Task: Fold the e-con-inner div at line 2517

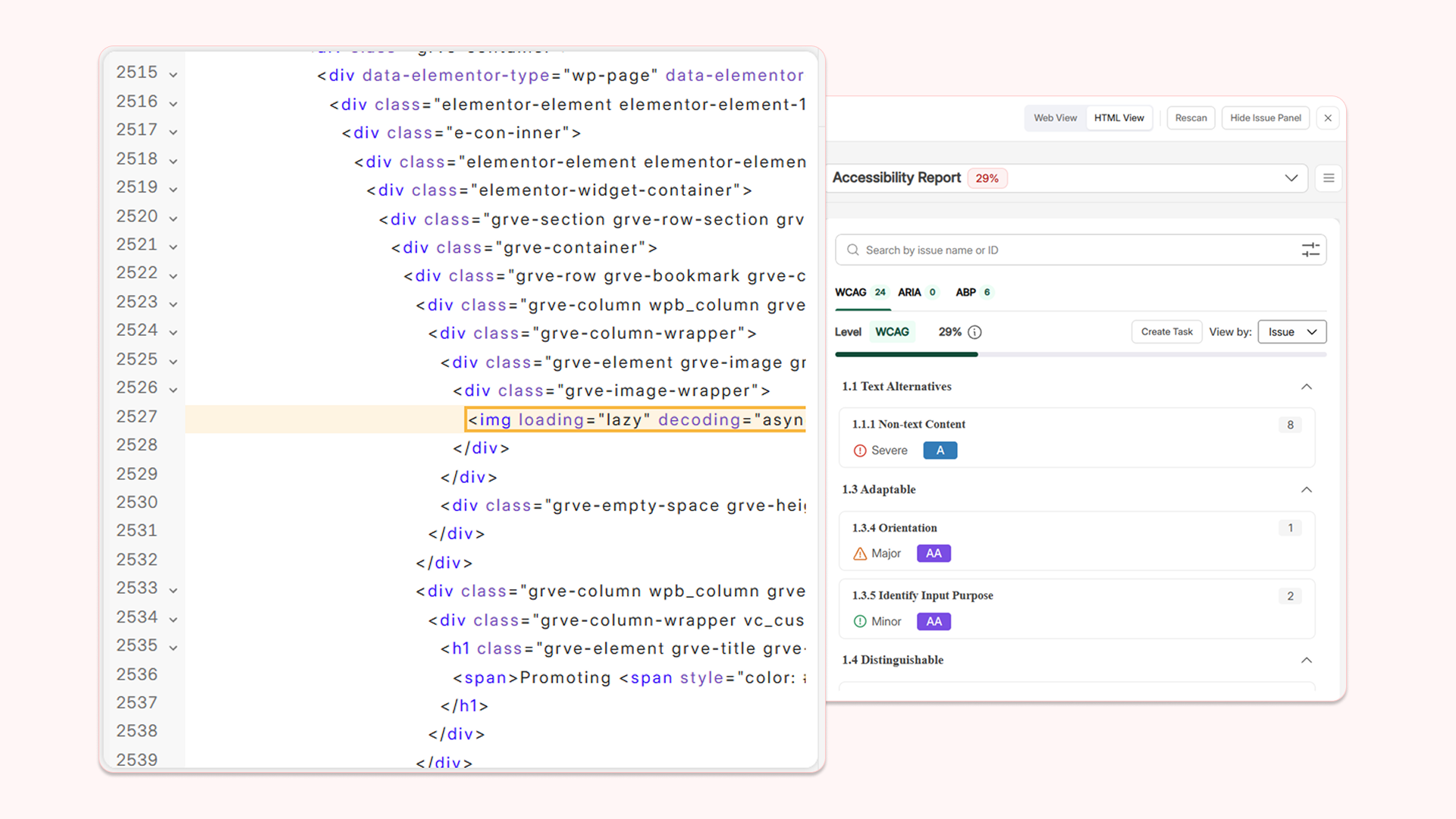Action: pyautogui.click(x=174, y=132)
